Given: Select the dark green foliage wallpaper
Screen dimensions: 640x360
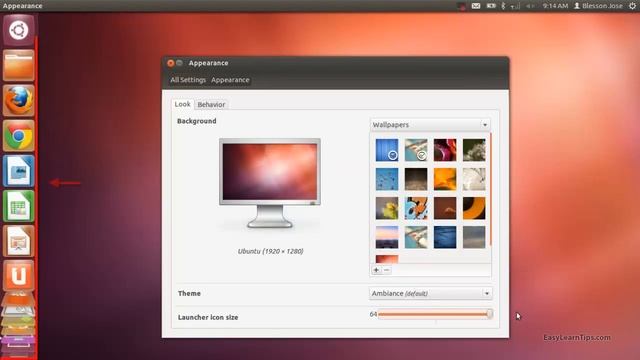Looking at the screenshot, I should (474, 150).
